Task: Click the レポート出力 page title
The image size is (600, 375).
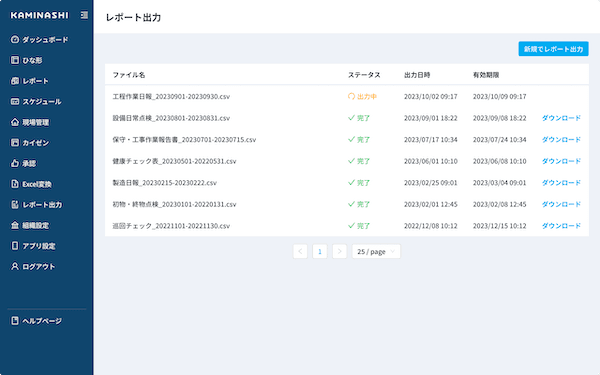Action: coord(133,17)
